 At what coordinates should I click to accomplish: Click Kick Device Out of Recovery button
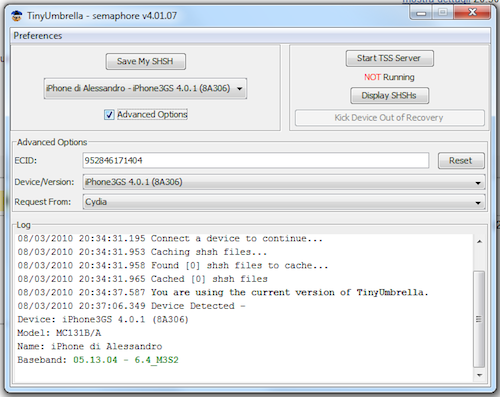pos(389,118)
